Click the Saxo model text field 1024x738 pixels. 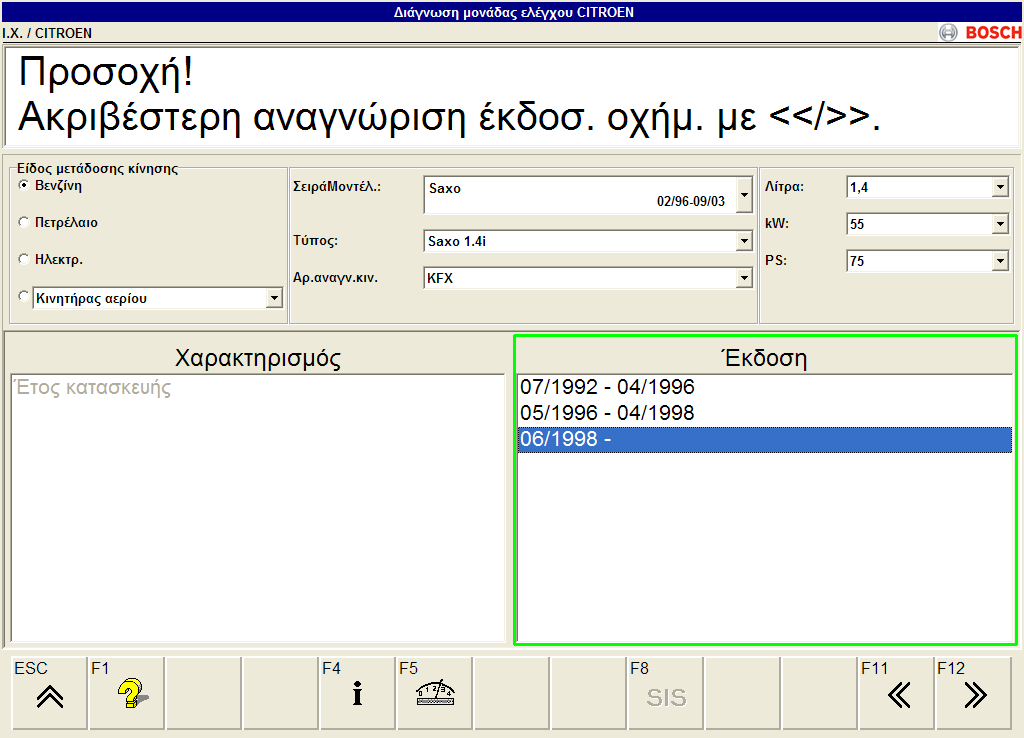tap(581, 195)
